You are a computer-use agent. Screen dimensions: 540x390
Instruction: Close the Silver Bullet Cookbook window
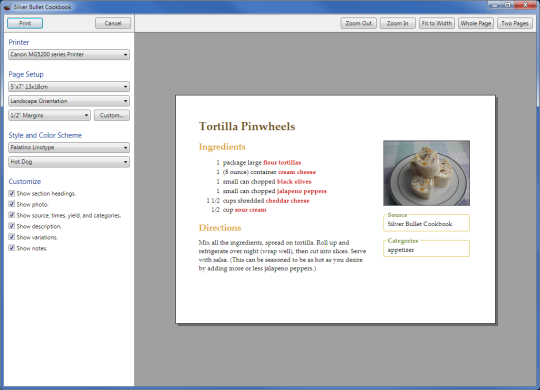526,5
